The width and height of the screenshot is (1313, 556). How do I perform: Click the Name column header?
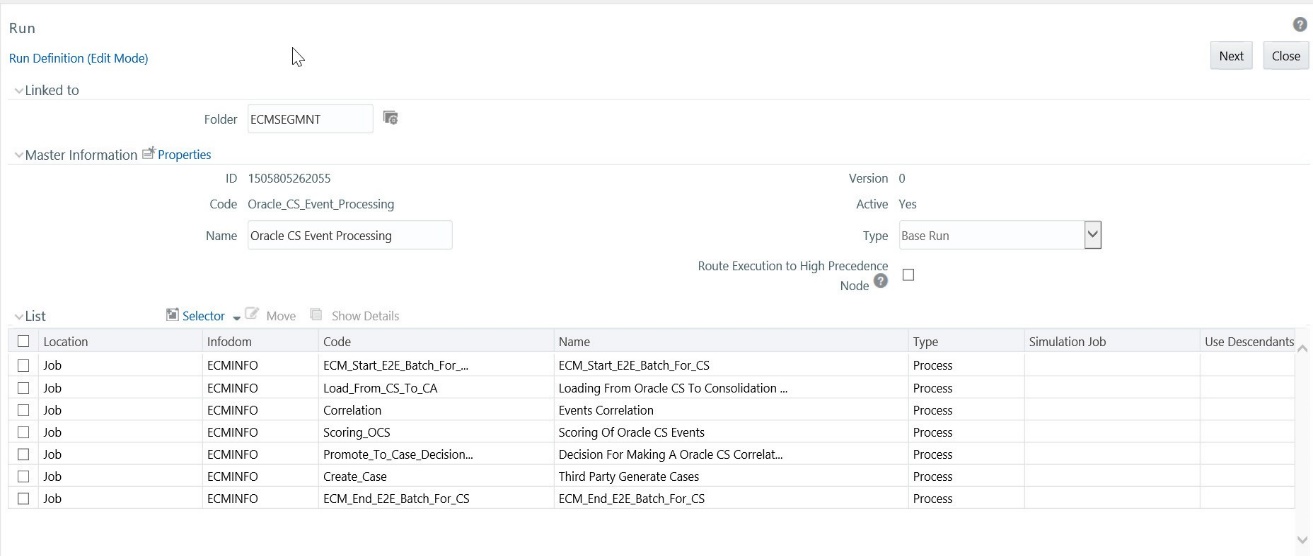click(x=731, y=341)
